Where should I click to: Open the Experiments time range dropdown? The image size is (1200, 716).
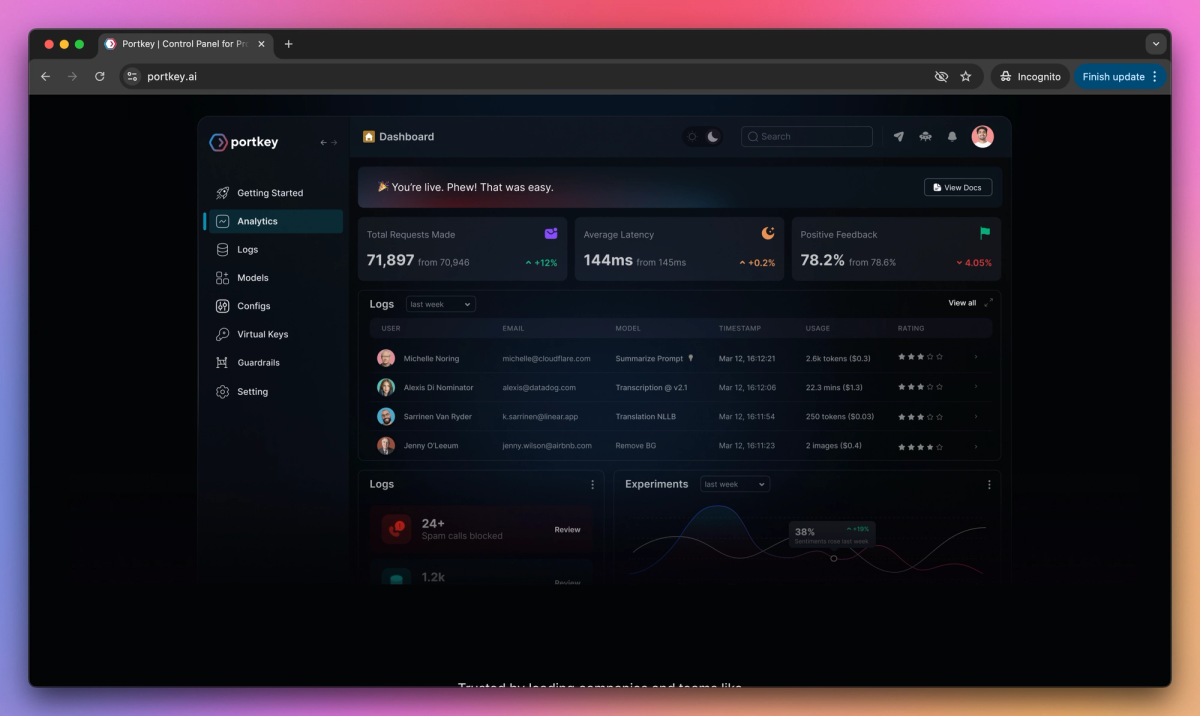[x=735, y=484]
